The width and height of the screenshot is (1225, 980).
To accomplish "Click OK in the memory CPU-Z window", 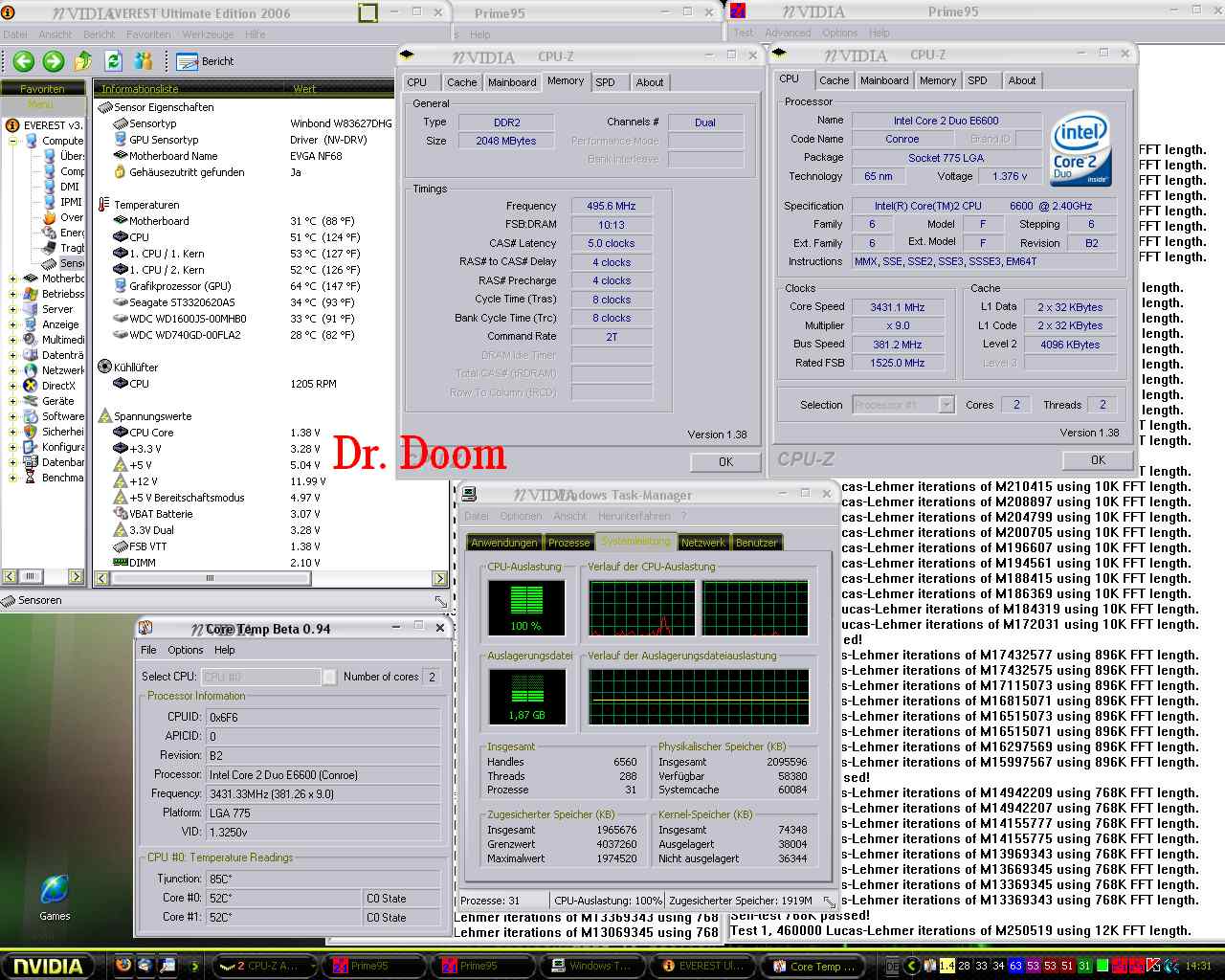I will (x=725, y=462).
